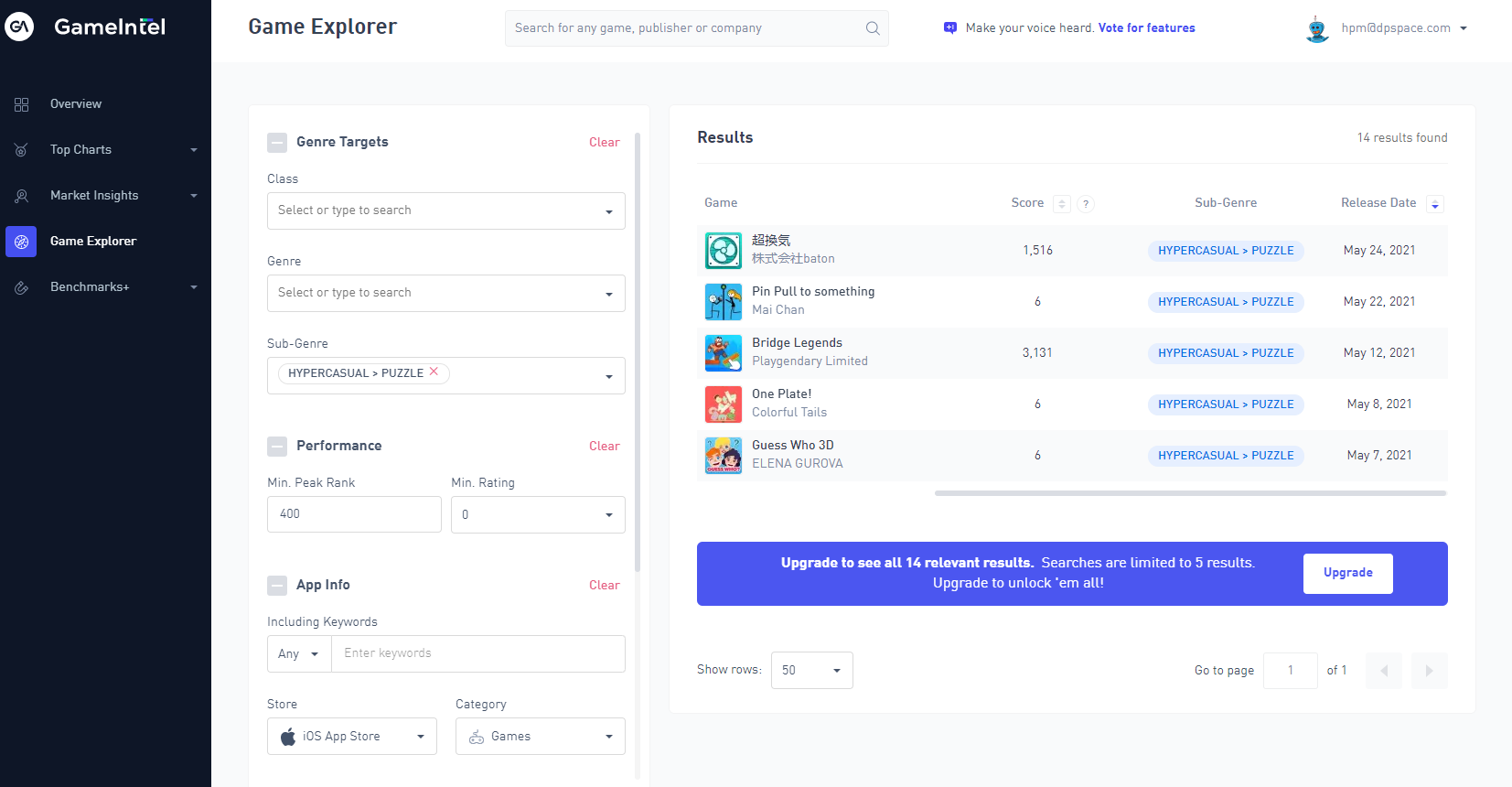Expand the Market Insights submenu arrow
The image size is (1512, 787).
coord(194,196)
